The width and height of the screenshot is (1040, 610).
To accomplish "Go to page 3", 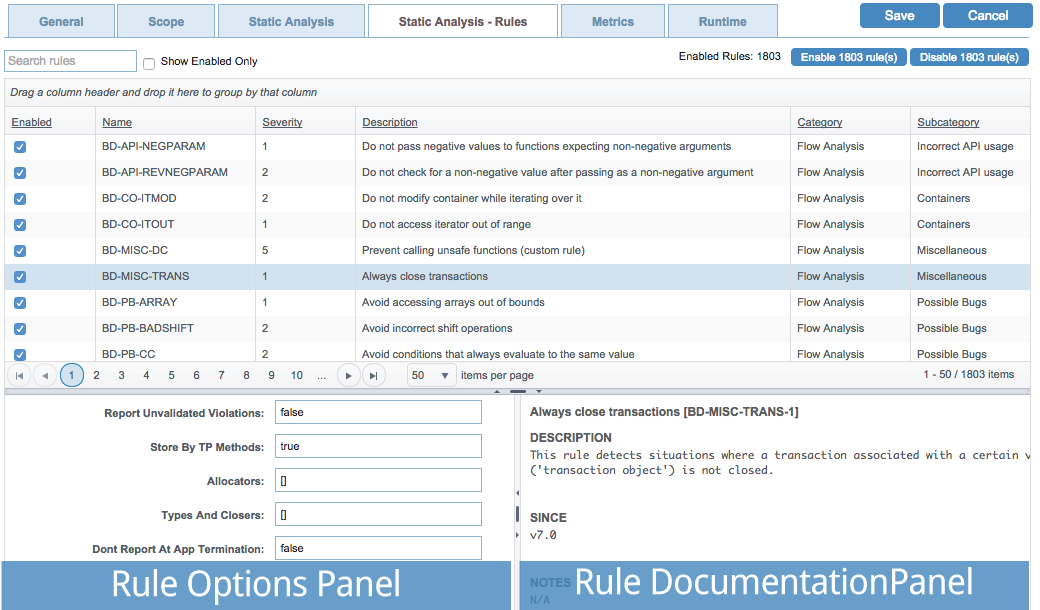I will [121, 375].
